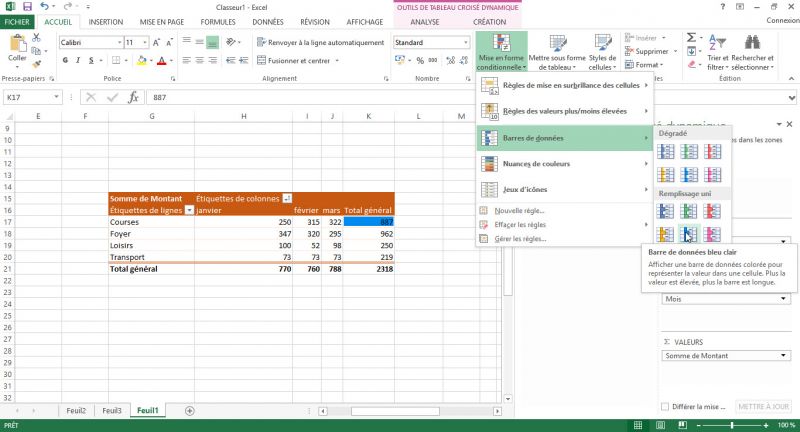Click the add new sheet plus icon
800x432 pixels.
(x=189, y=411)
